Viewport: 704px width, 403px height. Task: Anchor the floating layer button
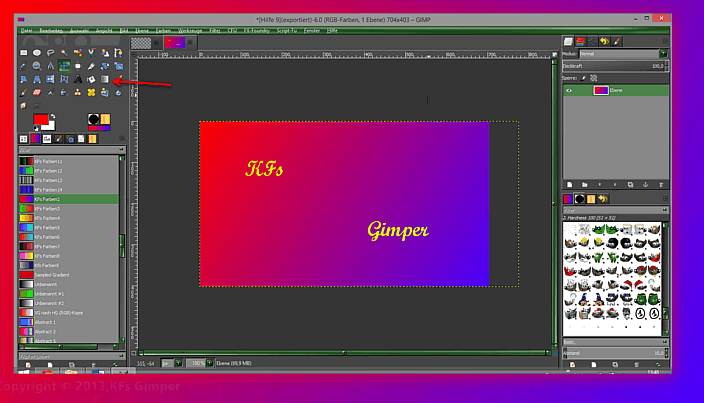646,184
